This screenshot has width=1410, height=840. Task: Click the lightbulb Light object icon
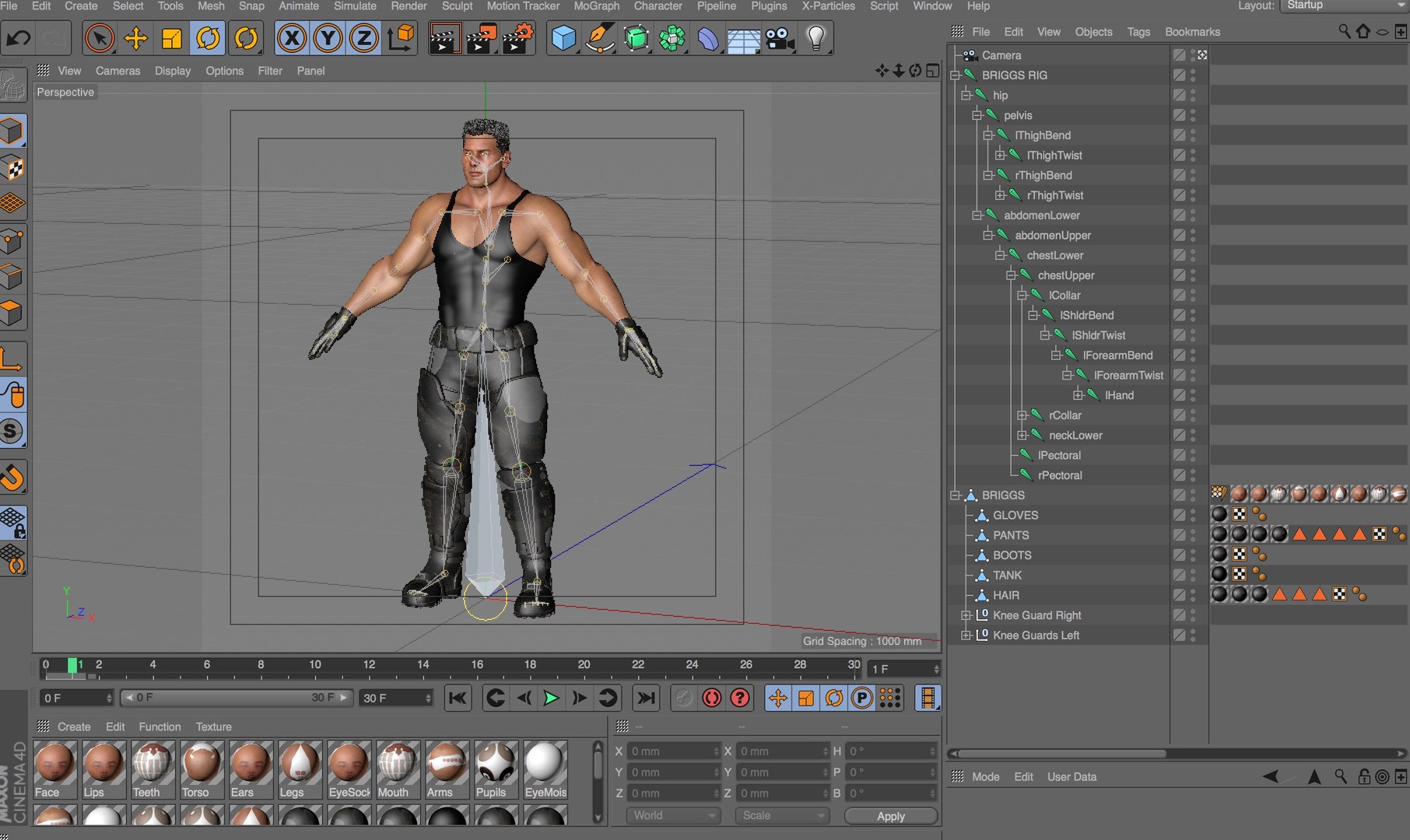(x=815, y=38)
